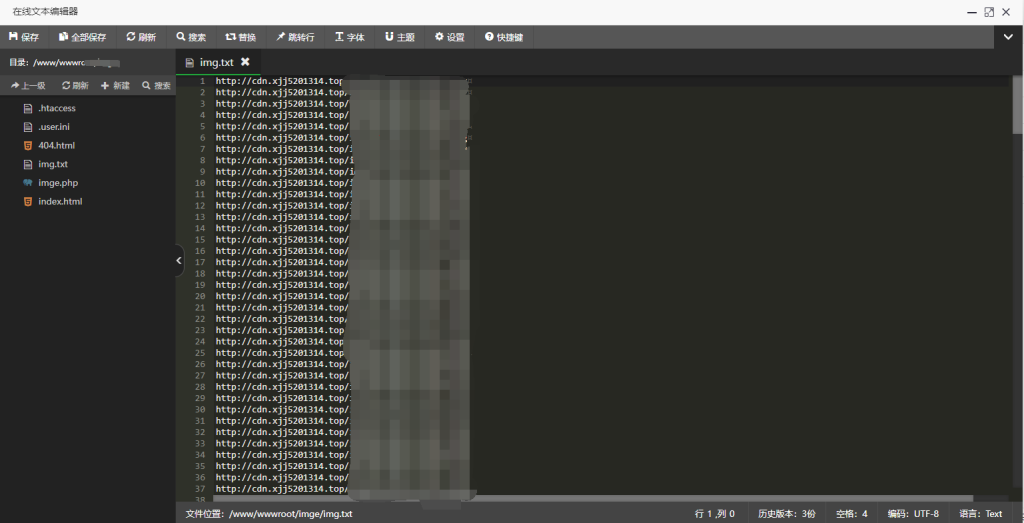Open the Theme (主题) selector

[x=399, y=37]
